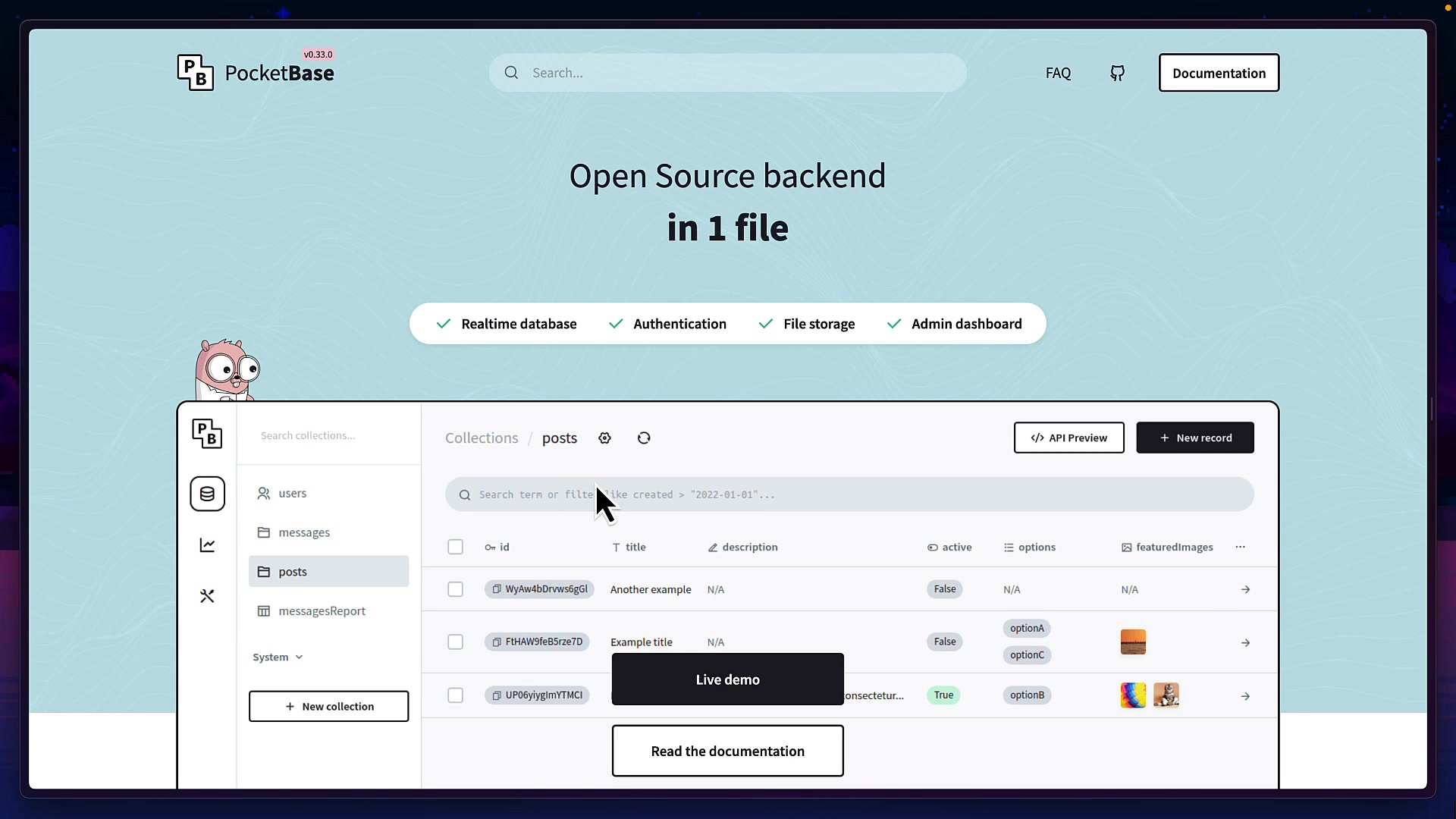Click the New collection button
The width and height of the screenshot is (1456, 819).
tap(328, 705)
